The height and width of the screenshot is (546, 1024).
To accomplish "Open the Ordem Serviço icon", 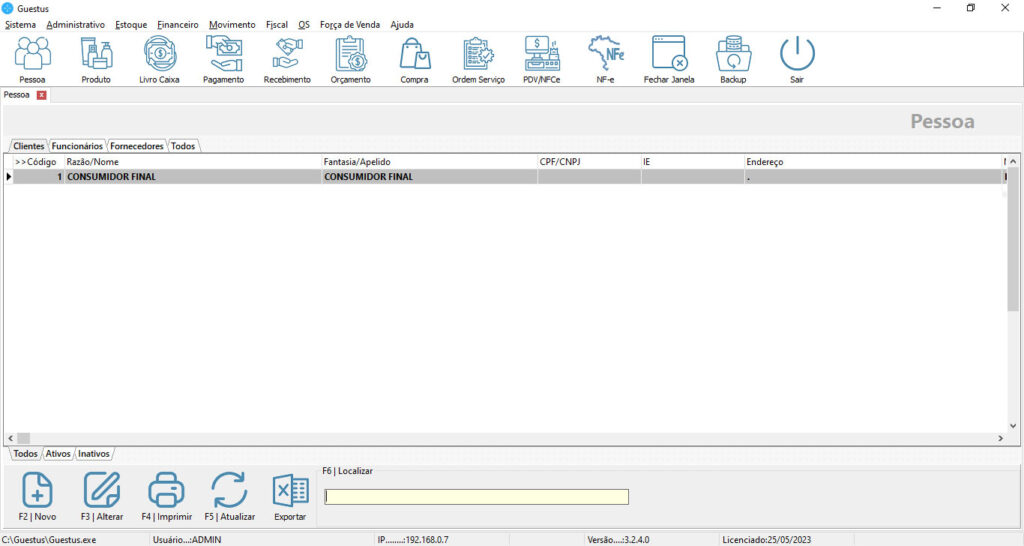I will point(478,58).
